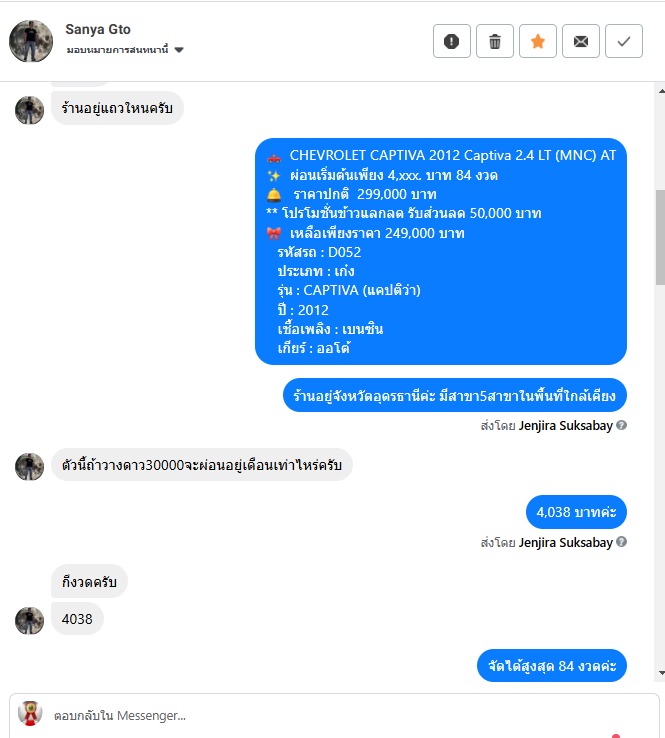Mark conversation as spam with exclamation icon
Screen dimensions: 665x738
[451, 41]
